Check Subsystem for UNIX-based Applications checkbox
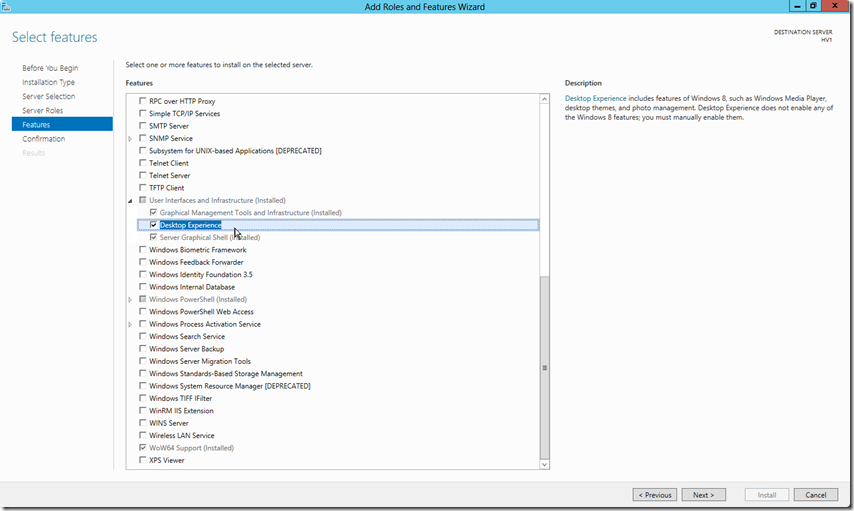 143,150
